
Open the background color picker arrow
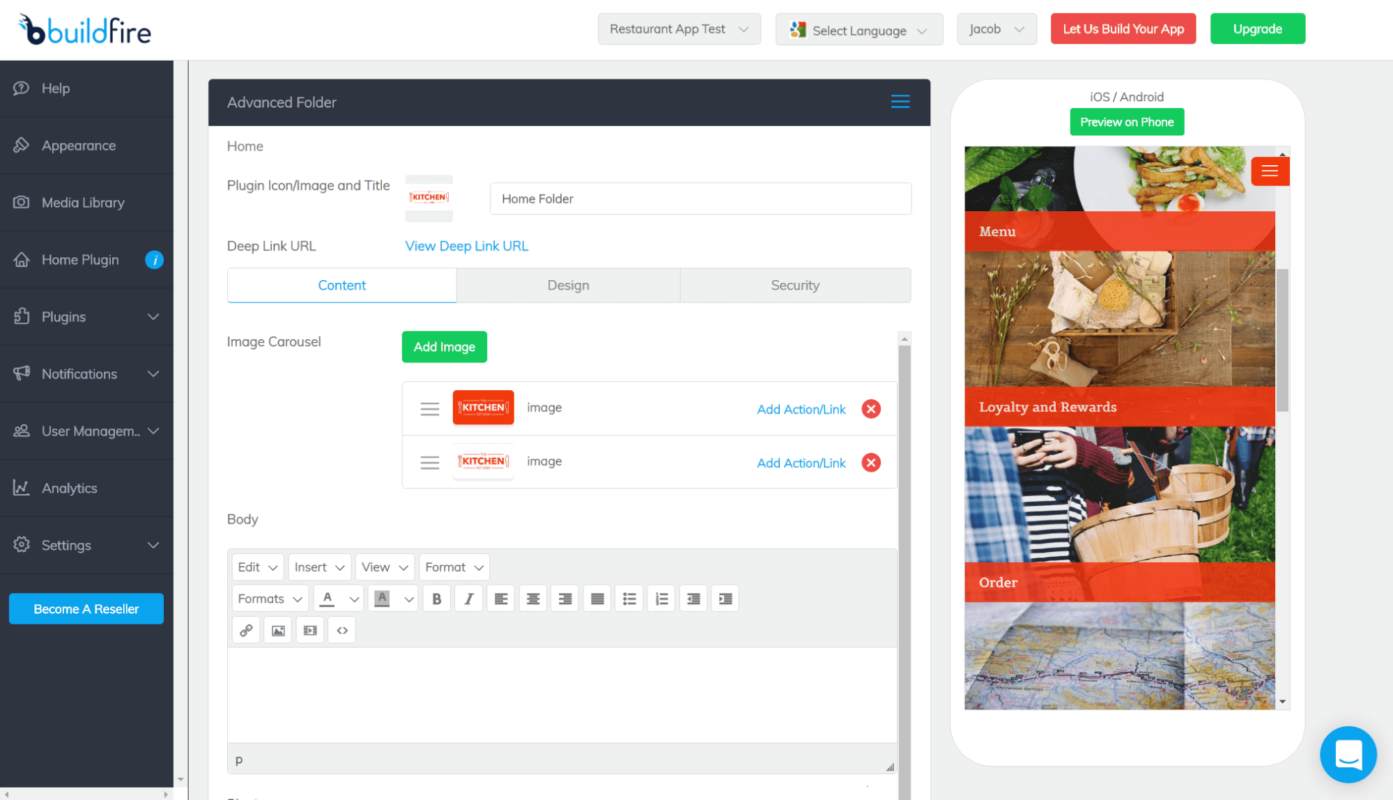pyautogui.click(x=408, y=599)
